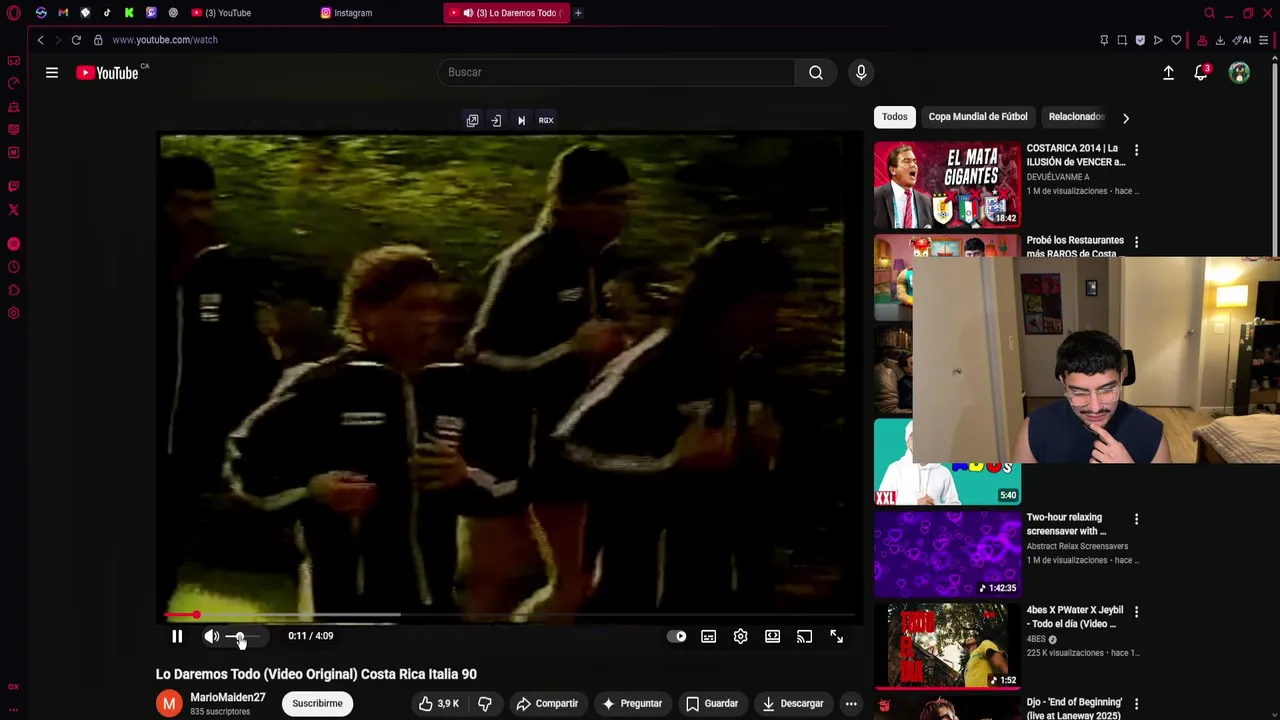Open the upload/create arrow icon

[x=1168, y=72]
